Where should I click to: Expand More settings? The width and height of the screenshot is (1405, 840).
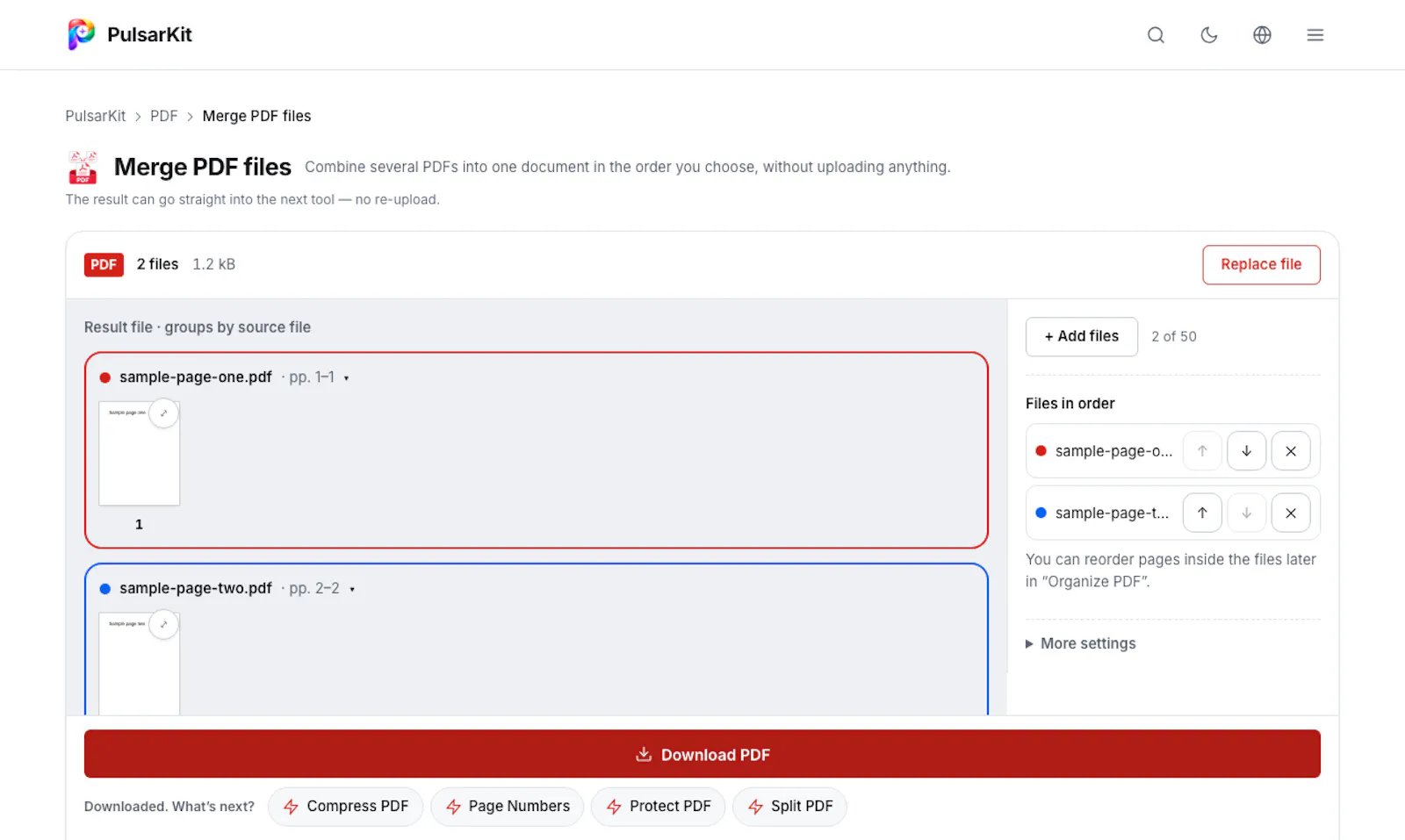(x=1080, y=643)
